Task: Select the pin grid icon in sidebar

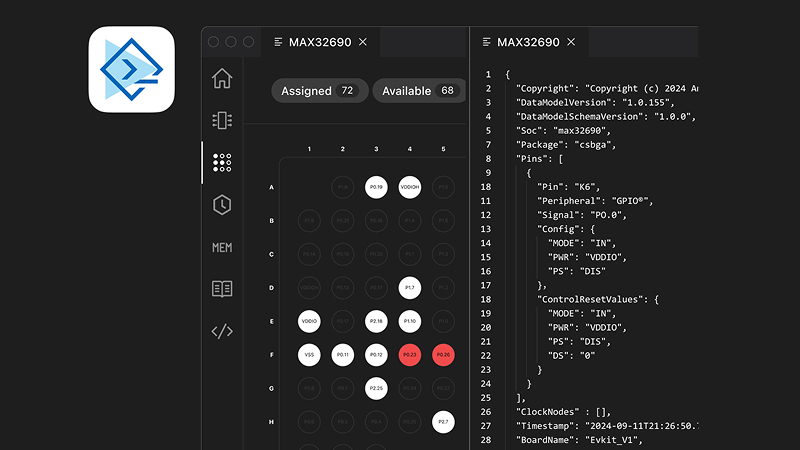Action: point(222,162)
